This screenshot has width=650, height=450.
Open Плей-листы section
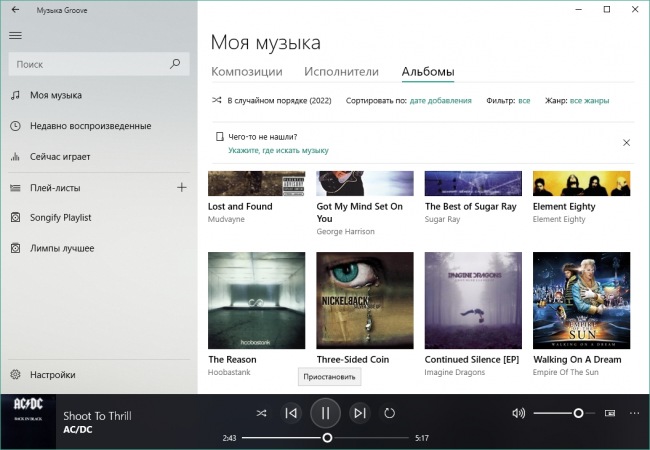[55, 188]
